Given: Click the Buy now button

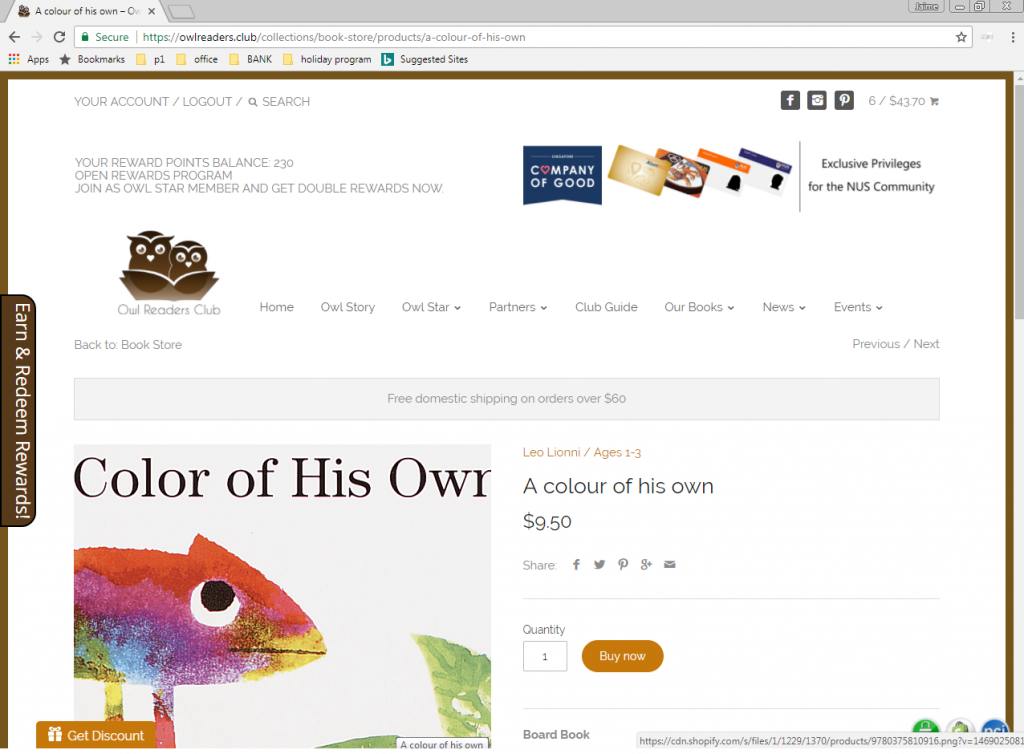Looking at the screenshot, I should 622,656.
